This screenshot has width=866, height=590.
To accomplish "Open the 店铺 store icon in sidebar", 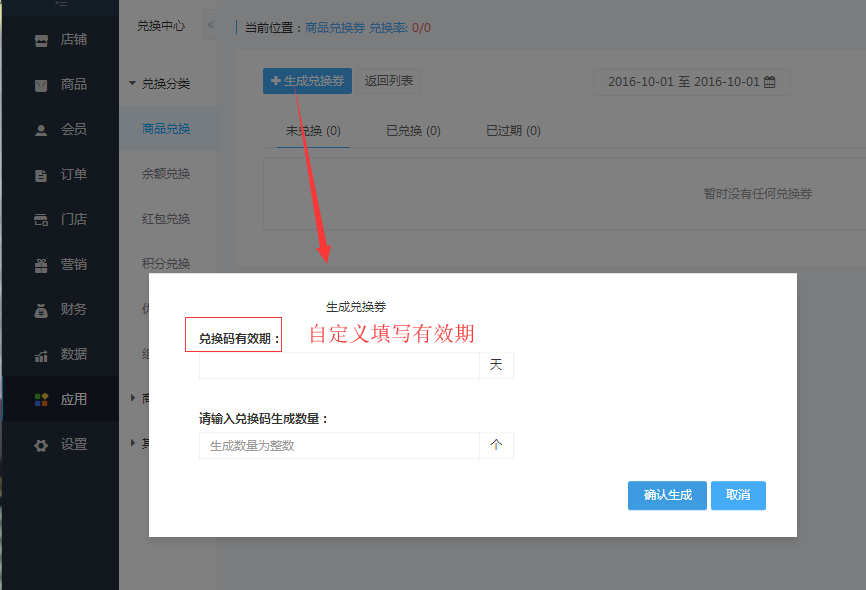I will click(41, 40).
